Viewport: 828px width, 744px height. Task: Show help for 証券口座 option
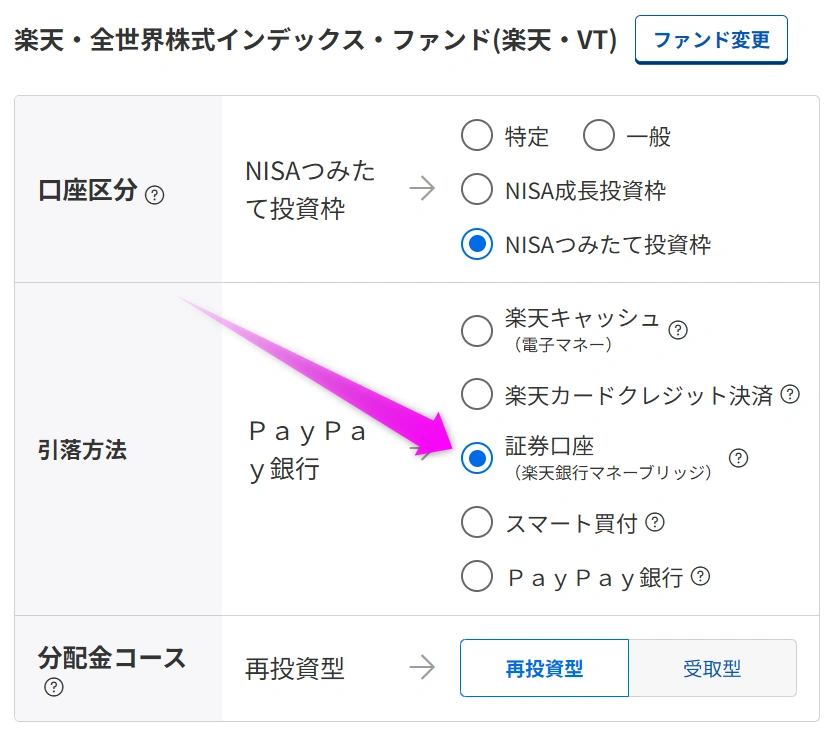738,458
